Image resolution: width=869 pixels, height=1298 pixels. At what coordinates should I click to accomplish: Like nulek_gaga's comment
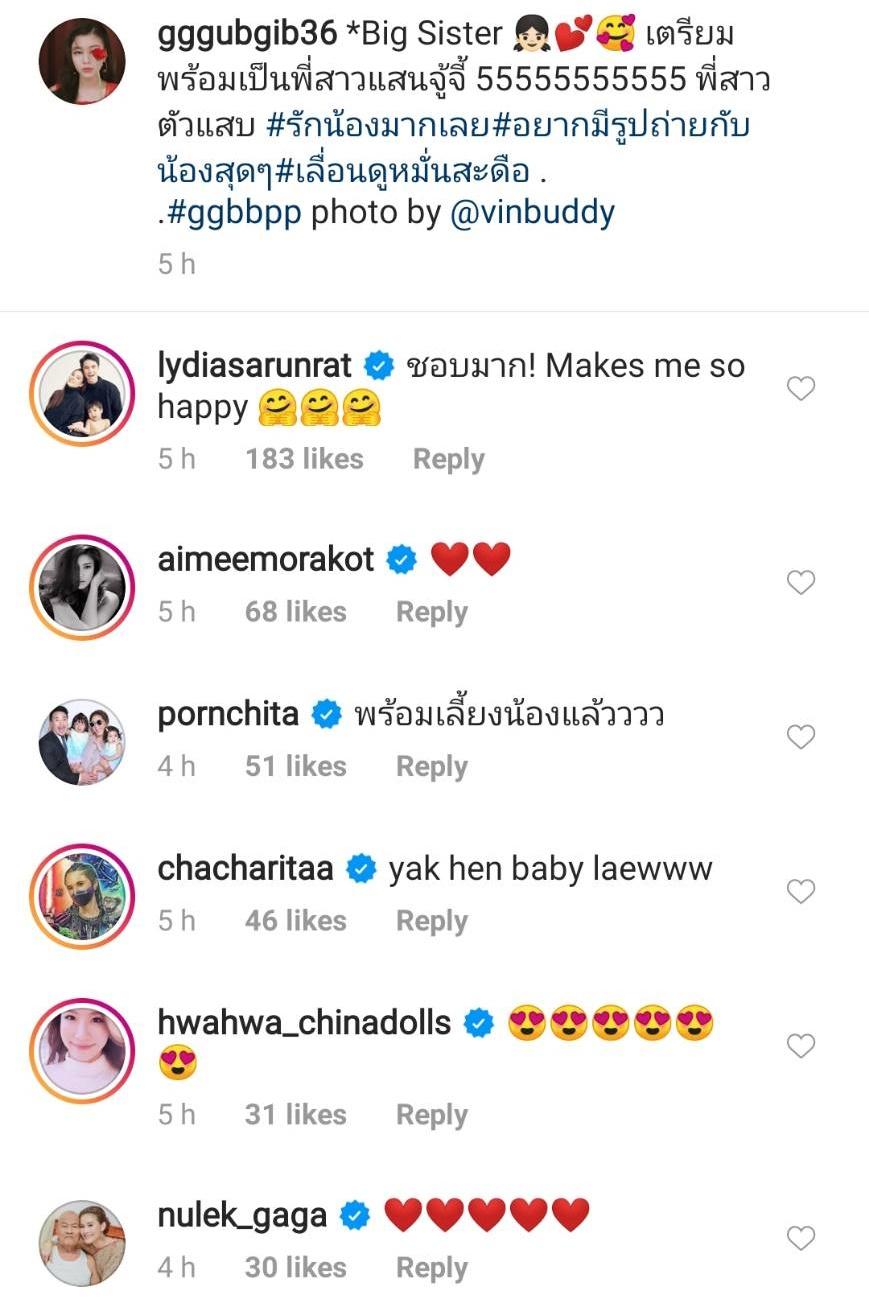(800, 1239)
